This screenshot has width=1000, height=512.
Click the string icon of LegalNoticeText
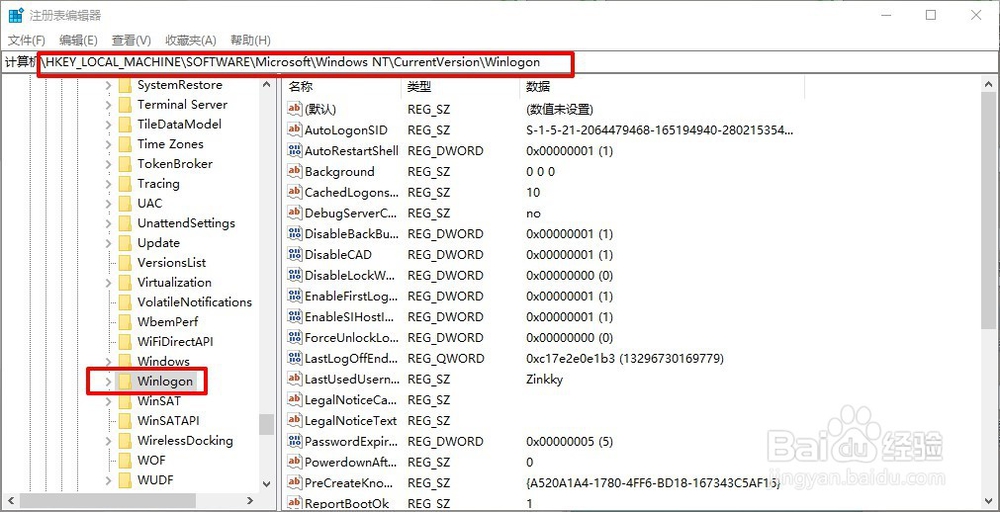click(x=294, y=420)
